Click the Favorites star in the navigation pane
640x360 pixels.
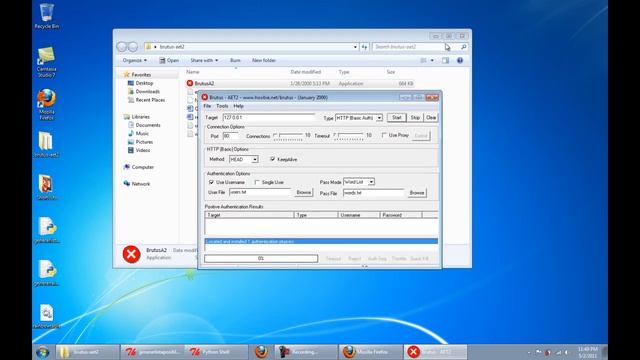(127, 75)
